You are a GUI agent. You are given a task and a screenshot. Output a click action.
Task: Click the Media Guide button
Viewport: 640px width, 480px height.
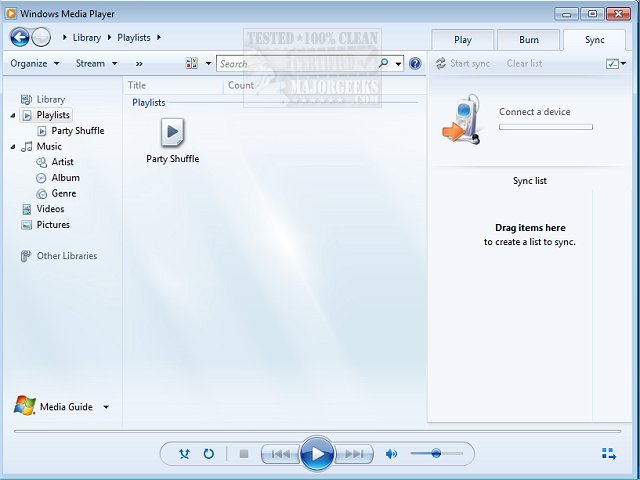[66, 407]
